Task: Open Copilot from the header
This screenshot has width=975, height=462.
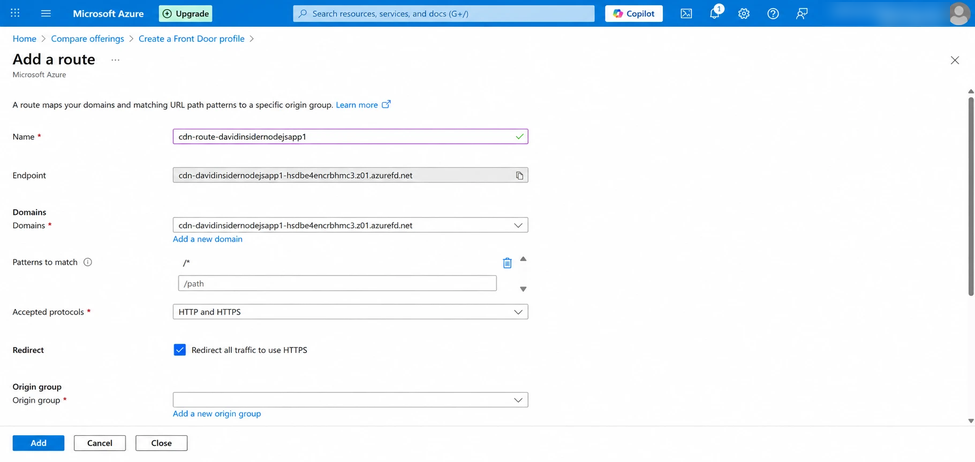Action: (x=634, y=13)
